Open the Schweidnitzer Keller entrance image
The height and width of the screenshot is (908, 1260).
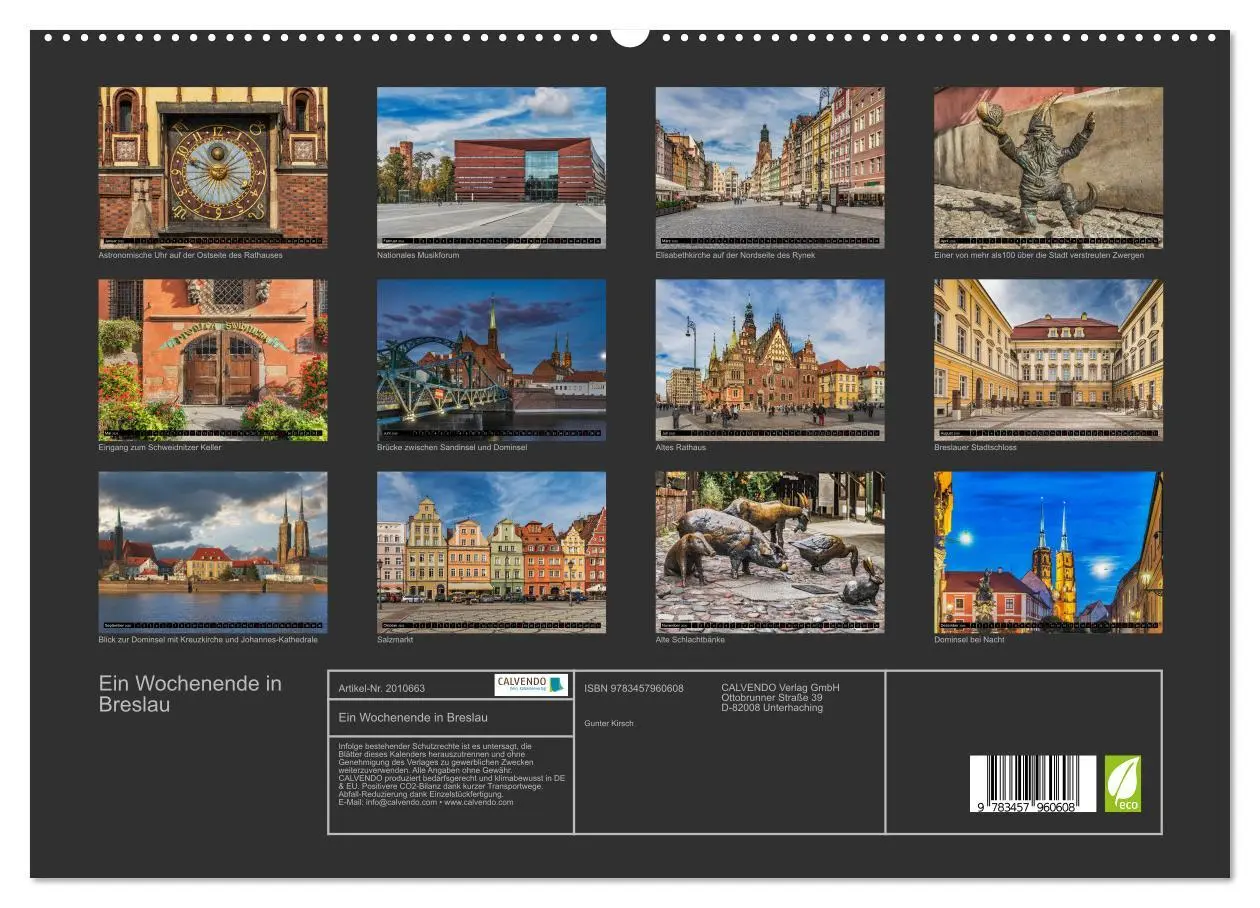[x=211, y=360]
